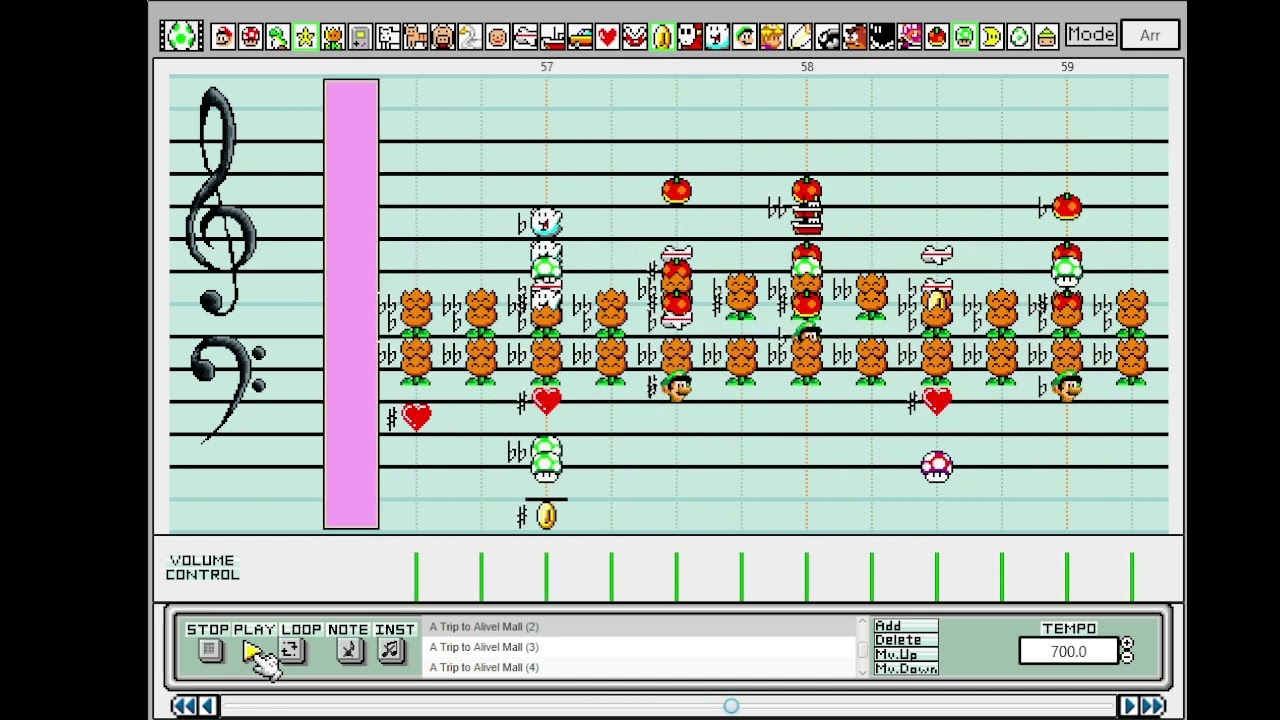This screenshot has width=1280, height=720.
Task: Select the Dog instrument icon
Action: [x=388, y=37]
